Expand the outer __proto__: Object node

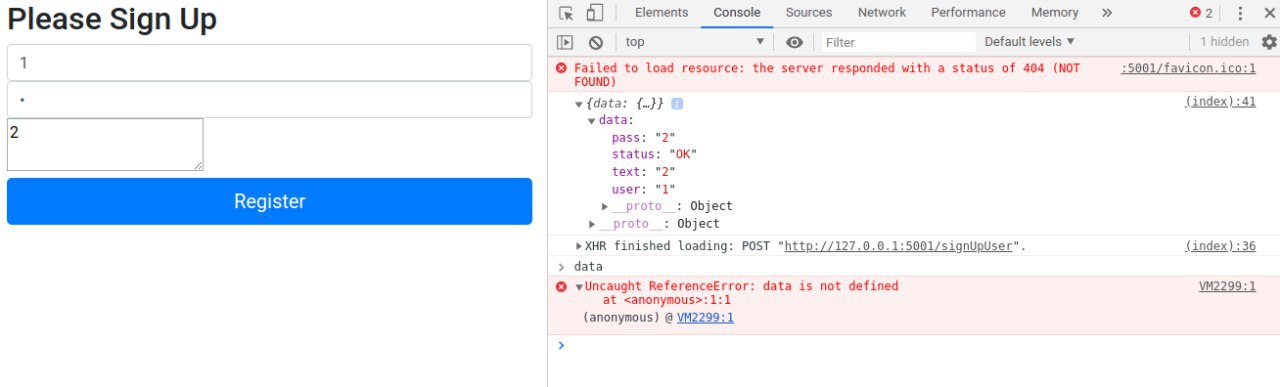pos(592,224)
